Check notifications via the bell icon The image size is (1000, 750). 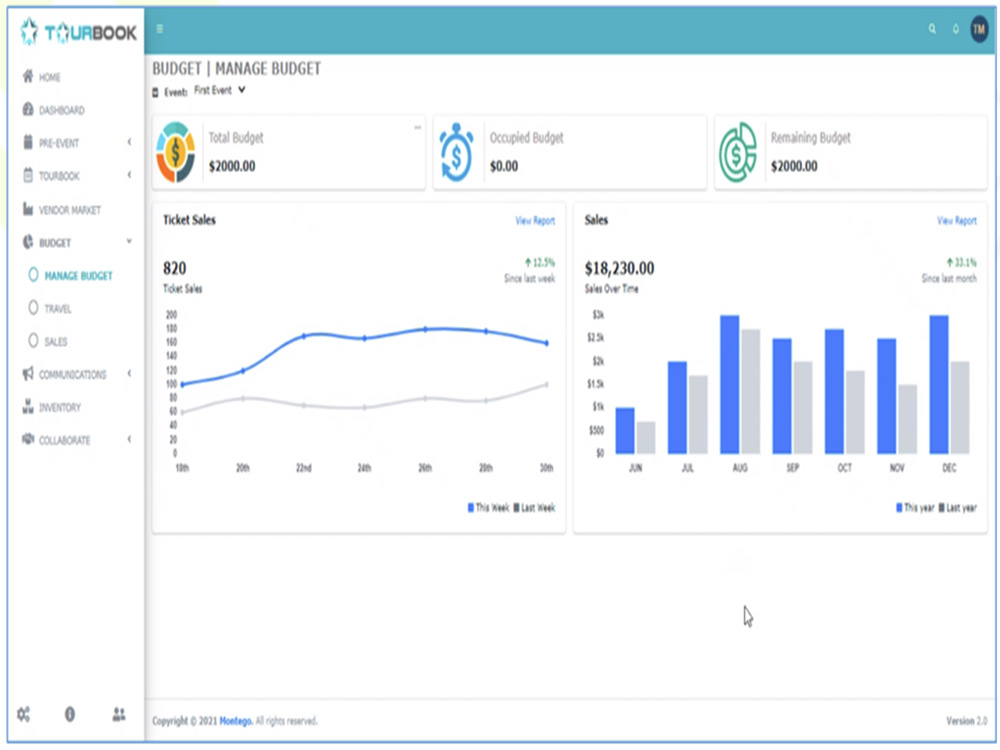(957, 30)
